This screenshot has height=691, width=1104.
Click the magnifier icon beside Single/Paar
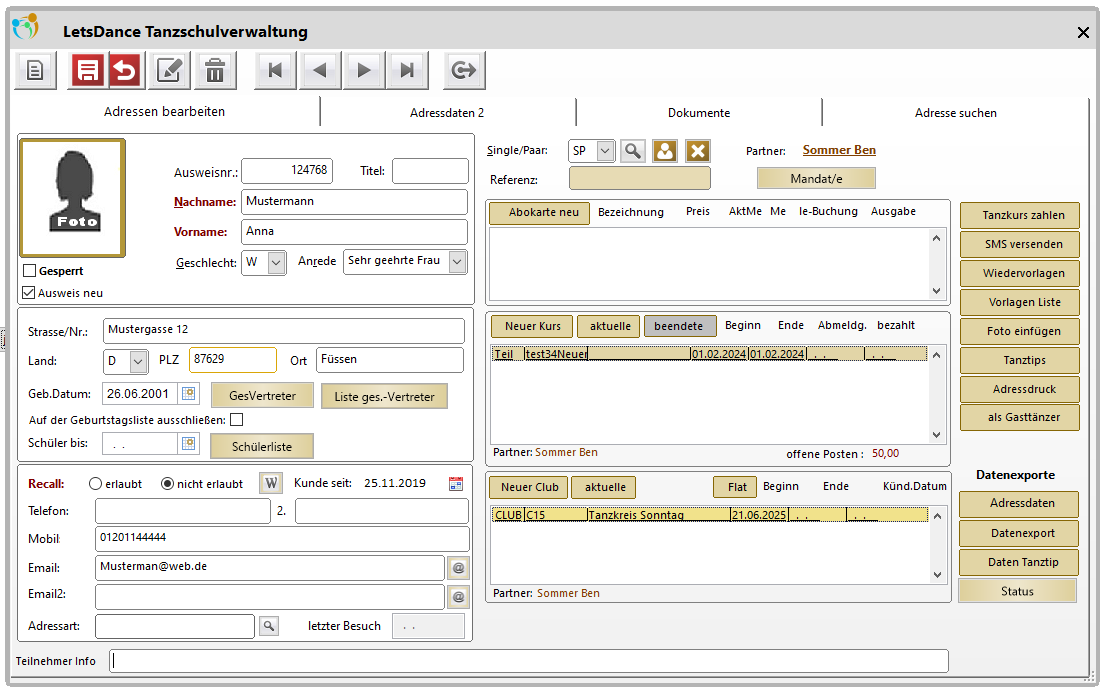633,151
